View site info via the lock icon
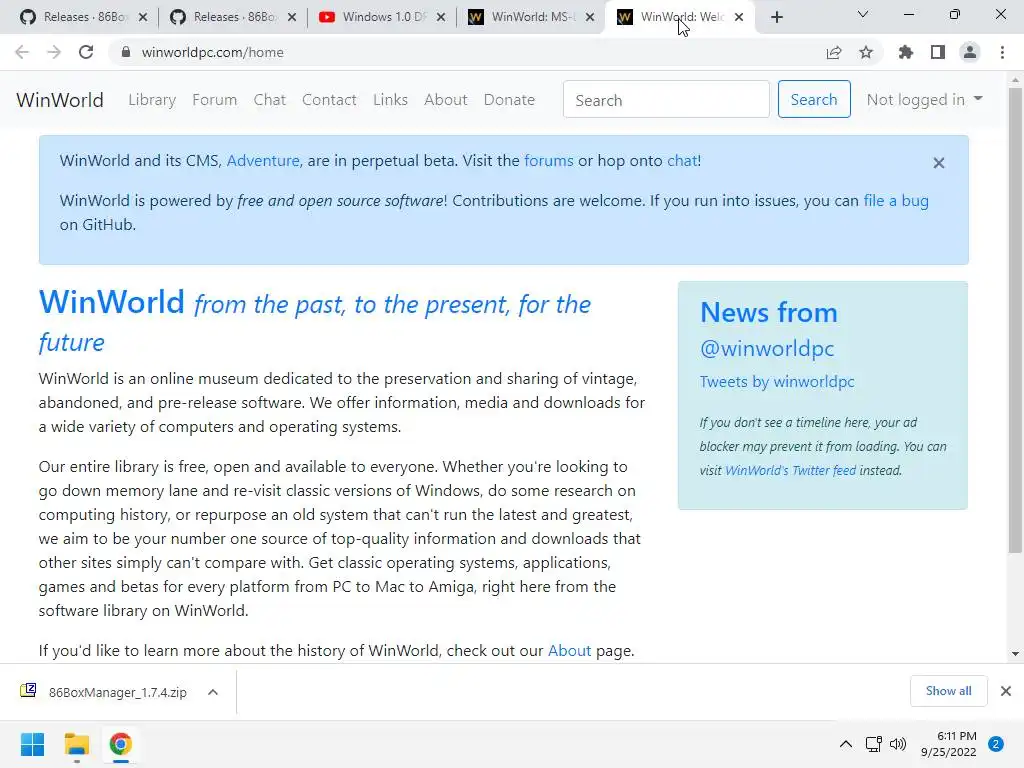The width and height of the screenshot is (1024, 768). click(x=125, y=52)
